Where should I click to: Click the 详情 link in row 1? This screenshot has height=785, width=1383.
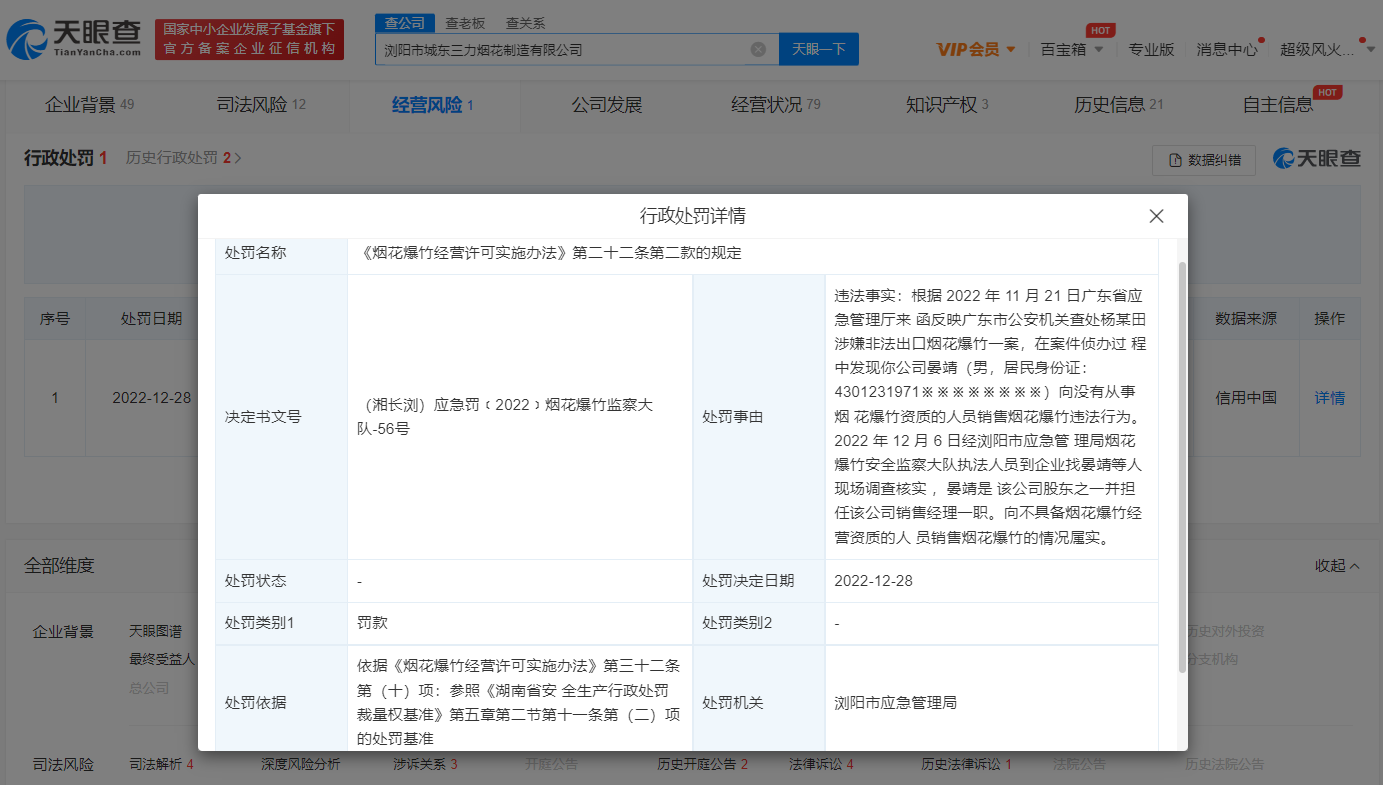pos(1329,397)
